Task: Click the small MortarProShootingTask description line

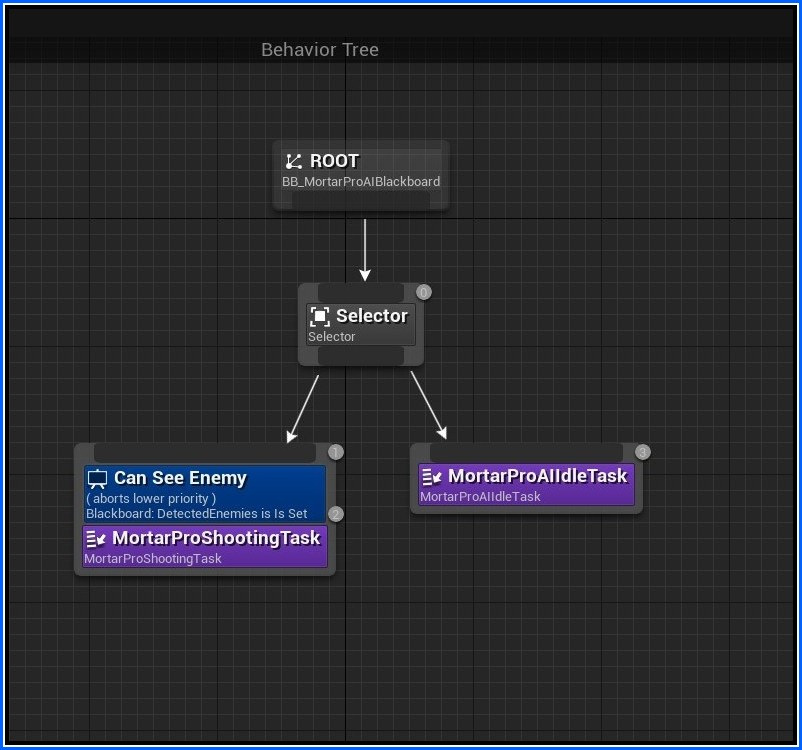Action: (x=153, y=559)
